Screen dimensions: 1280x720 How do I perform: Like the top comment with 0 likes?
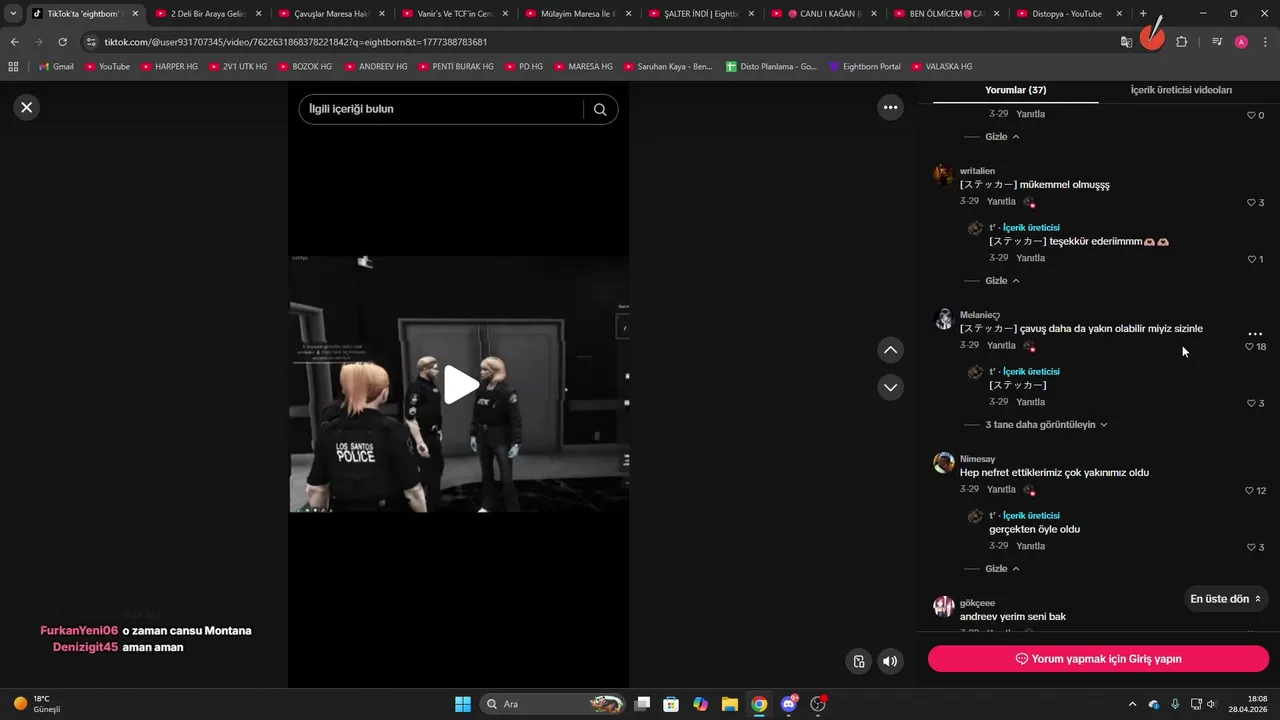[x=1250, y=116]
